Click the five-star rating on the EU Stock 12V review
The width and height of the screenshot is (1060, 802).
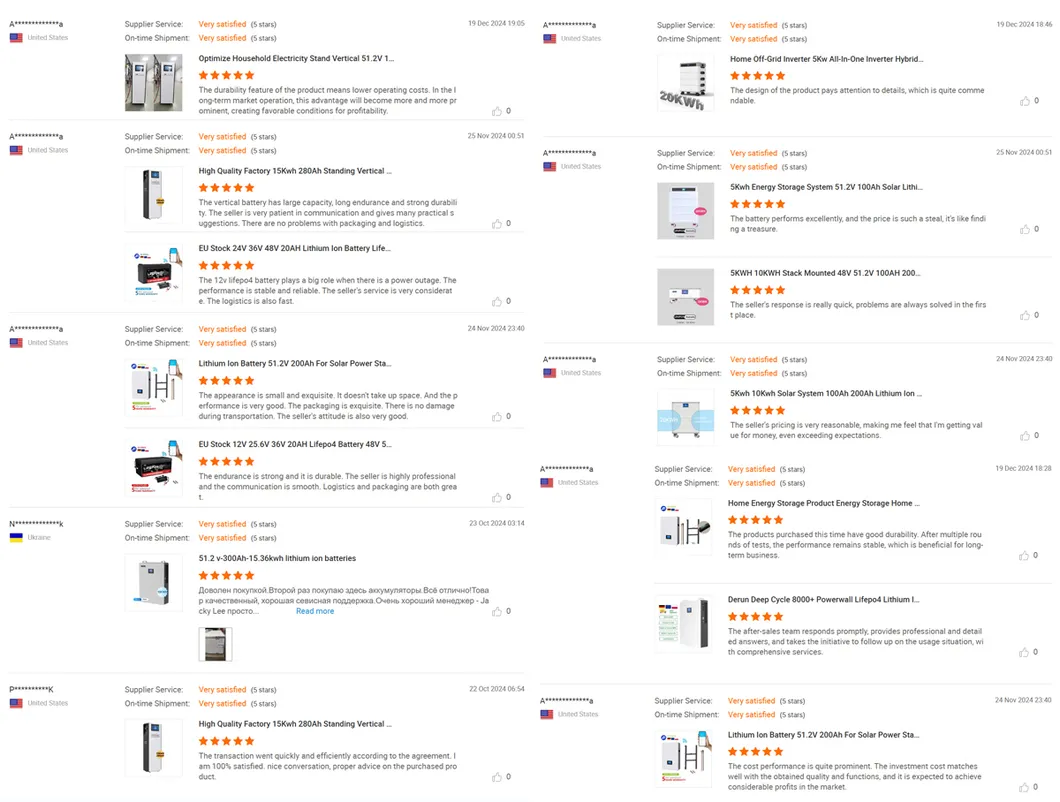click(x=226, y=459)
